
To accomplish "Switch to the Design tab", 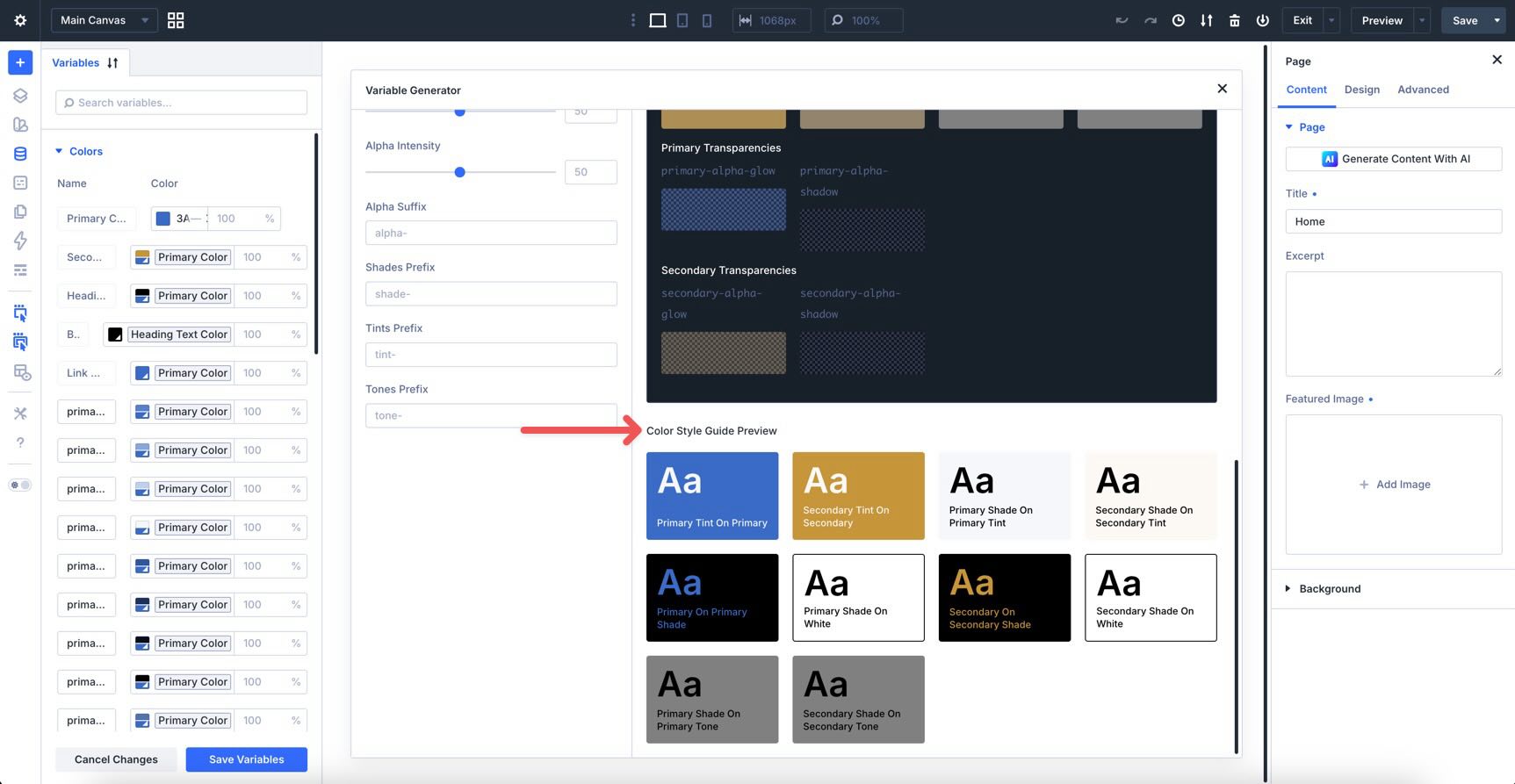I will coord(1362,90).
